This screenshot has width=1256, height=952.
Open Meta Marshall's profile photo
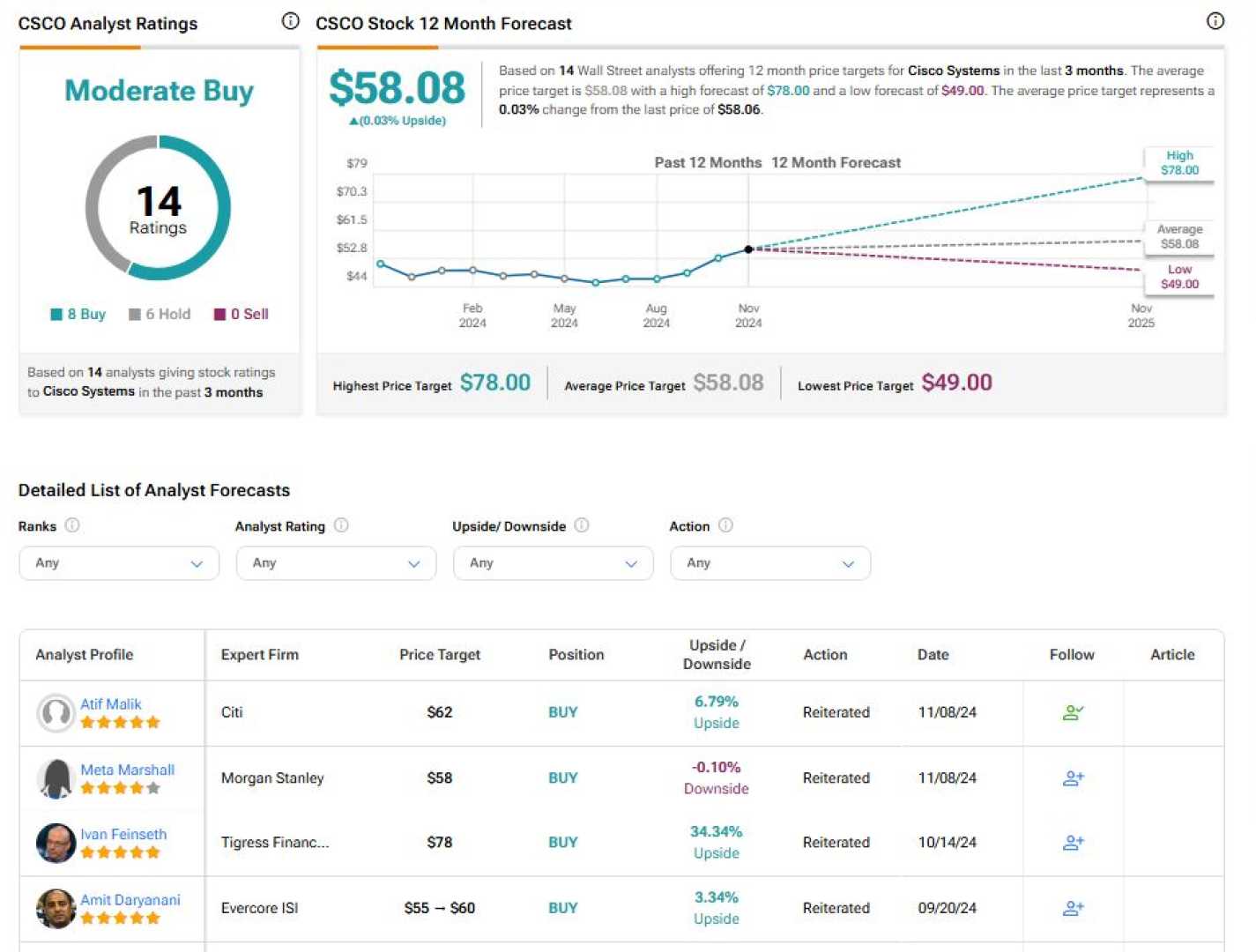point(56,778)
